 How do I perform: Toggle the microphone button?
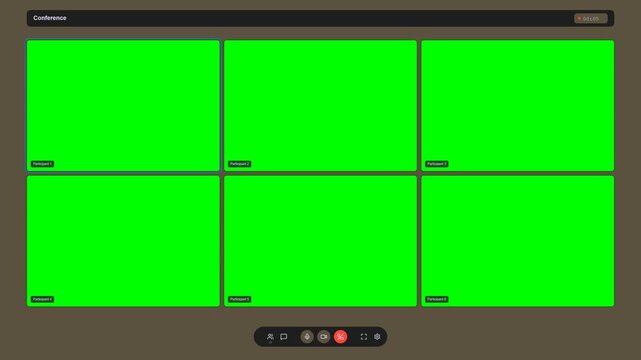point(307,337)
